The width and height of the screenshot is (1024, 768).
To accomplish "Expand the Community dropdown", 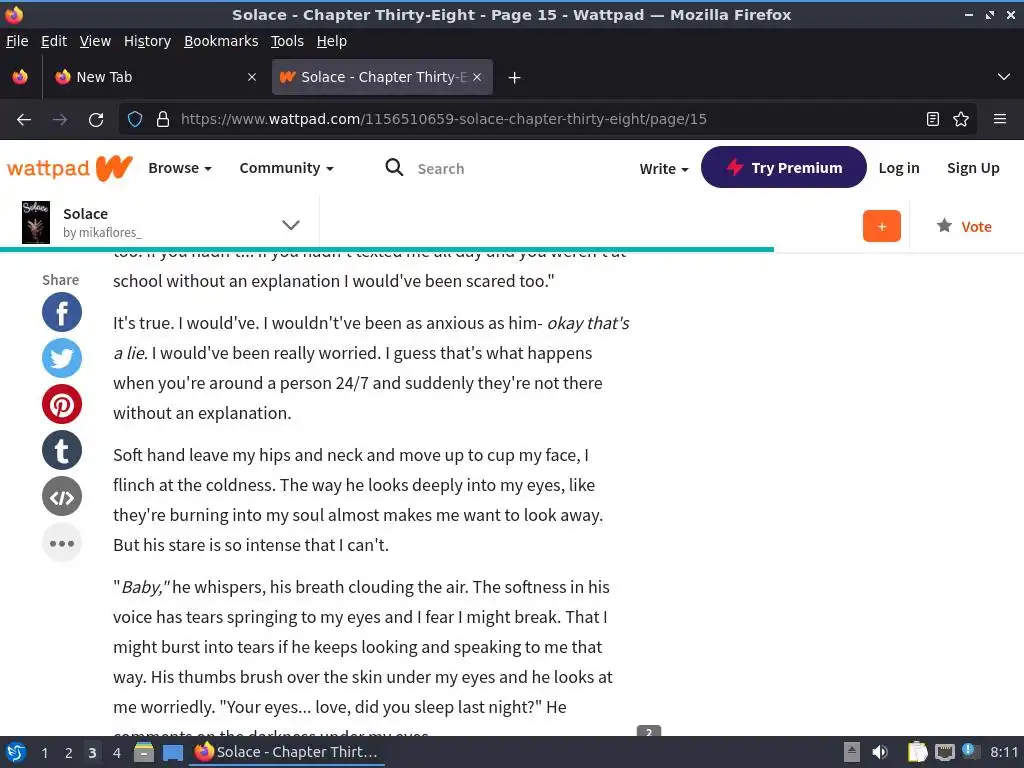I will 286,168.
